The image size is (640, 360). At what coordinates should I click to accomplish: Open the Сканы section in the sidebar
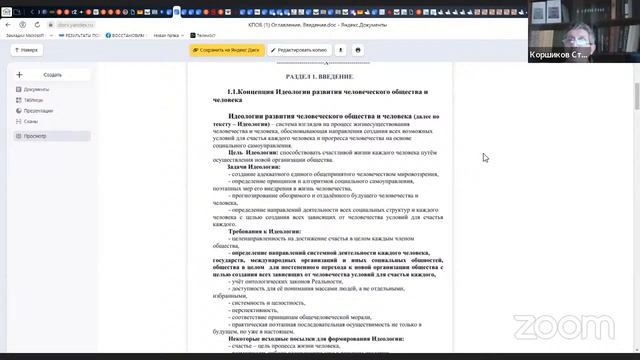pos(27,121)
